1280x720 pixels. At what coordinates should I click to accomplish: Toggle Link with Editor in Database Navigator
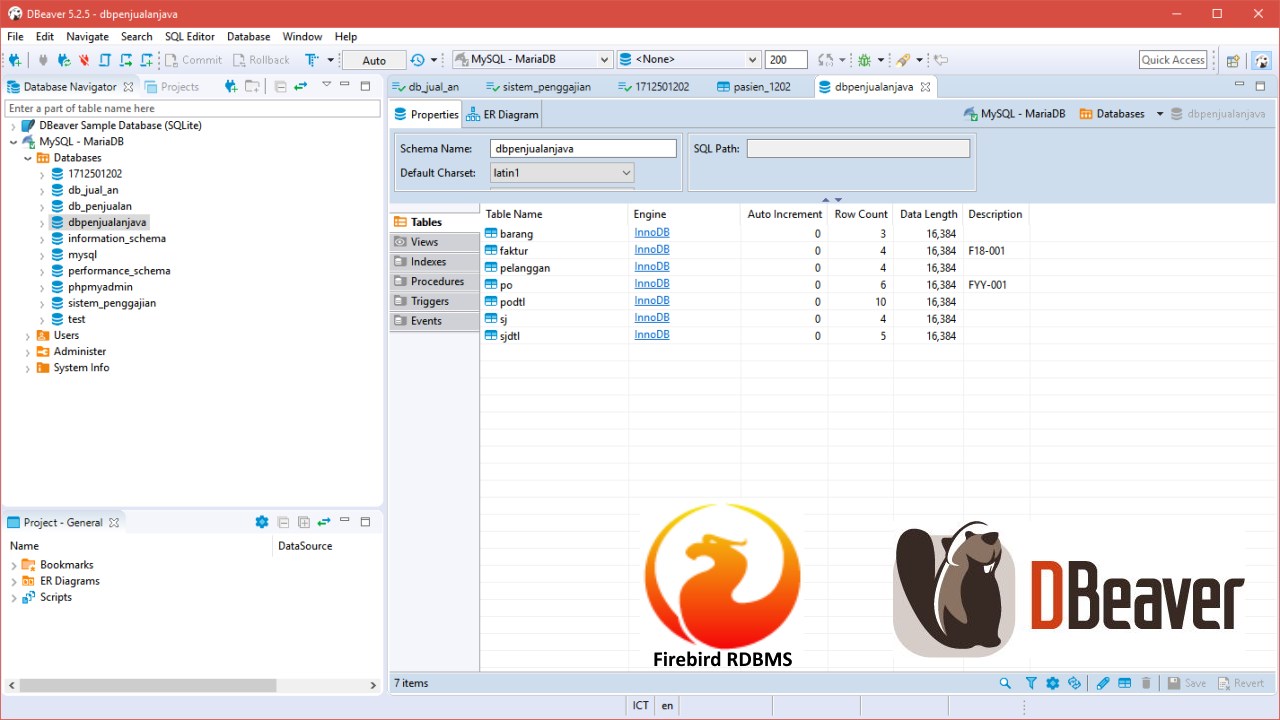click(x=300, y=87)
